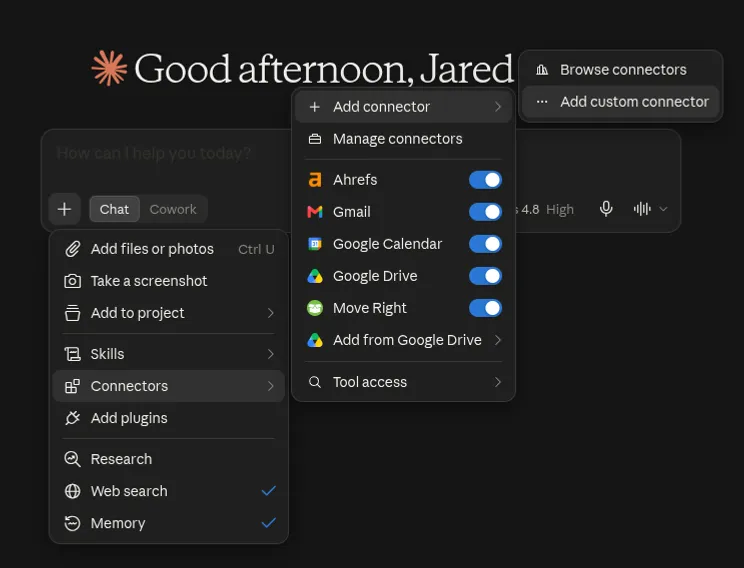This screenshot has height=568, width=744.
Task: Click the Connectors grid icon
Action: 73,386
